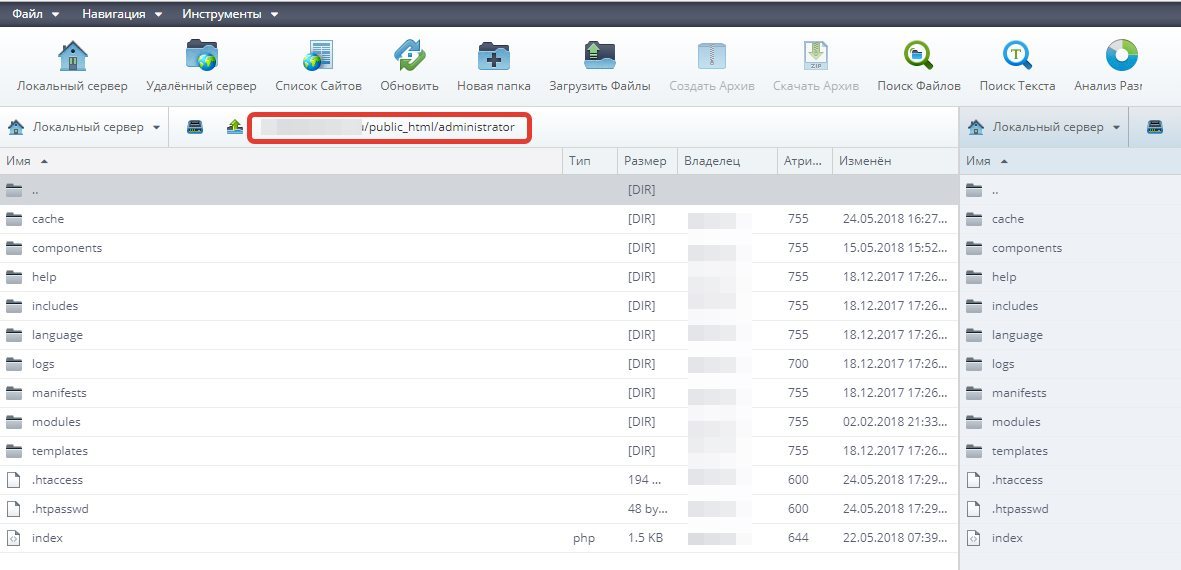Click the drive icon beside left panel dropdown
Screen dimensions: 1181x570
(195, 127)
